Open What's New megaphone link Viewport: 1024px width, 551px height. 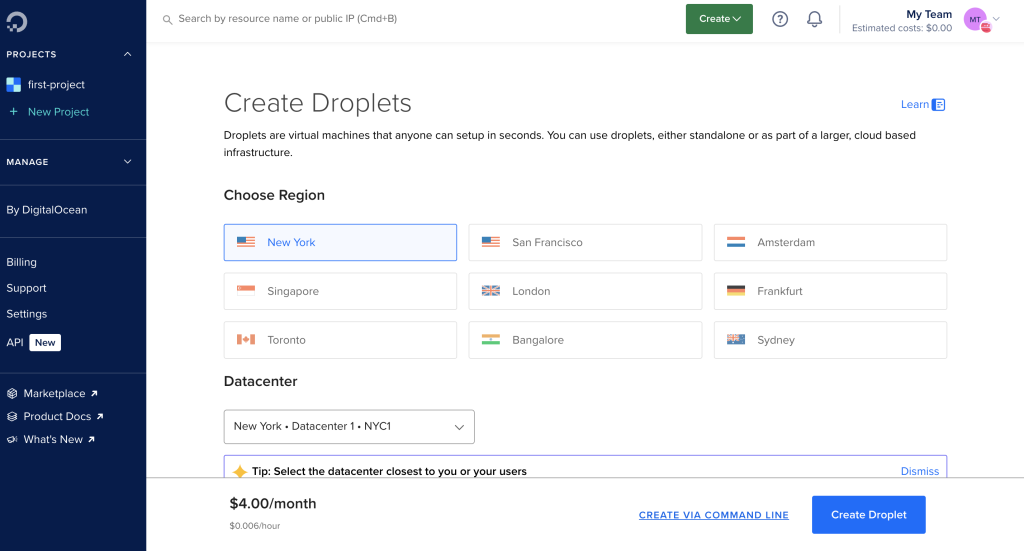click(51, 439)
